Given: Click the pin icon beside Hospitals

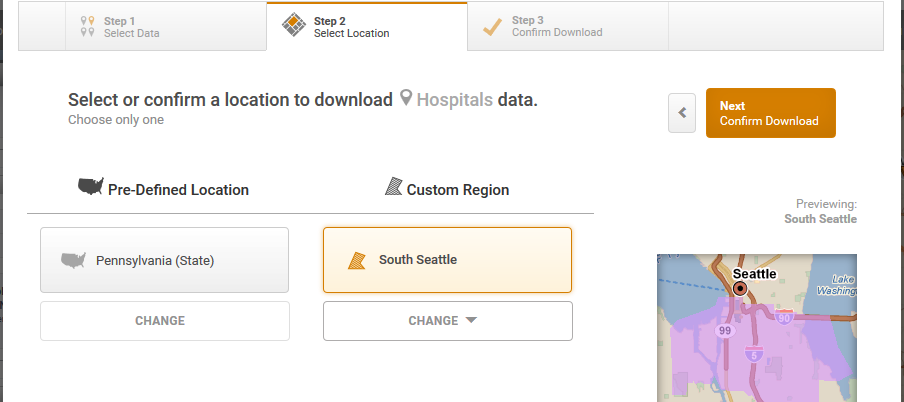Looking at the screenshot, I should 406,98.
